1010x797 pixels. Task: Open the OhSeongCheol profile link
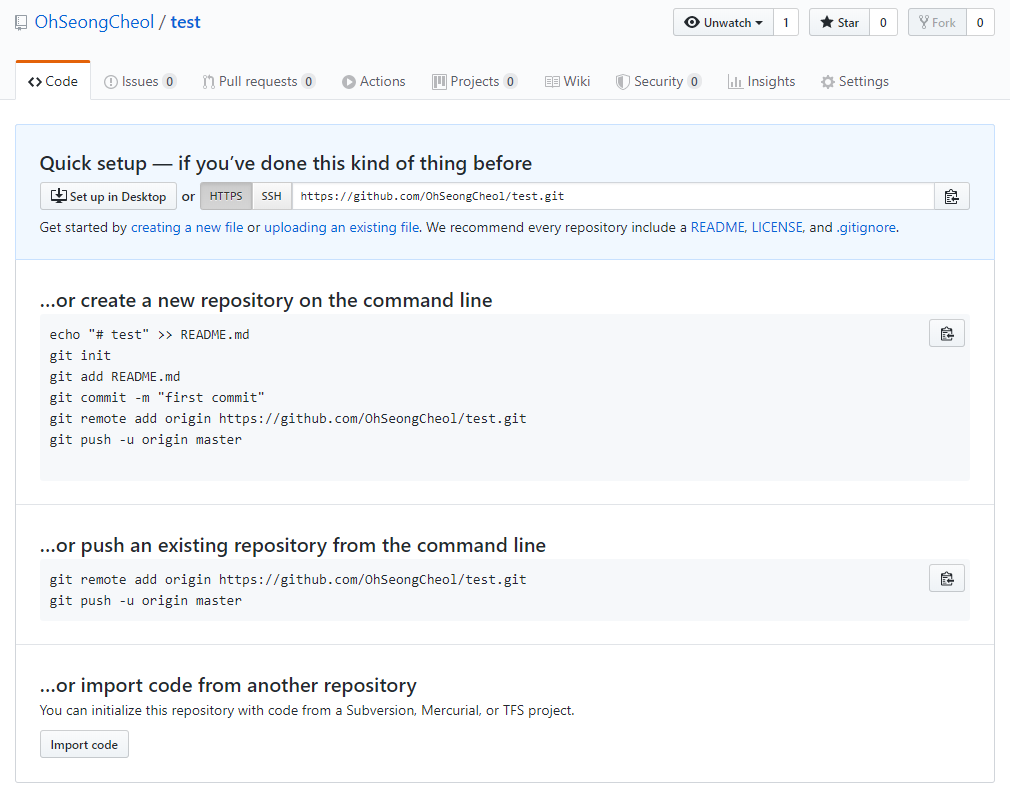(x=94, y=22)
